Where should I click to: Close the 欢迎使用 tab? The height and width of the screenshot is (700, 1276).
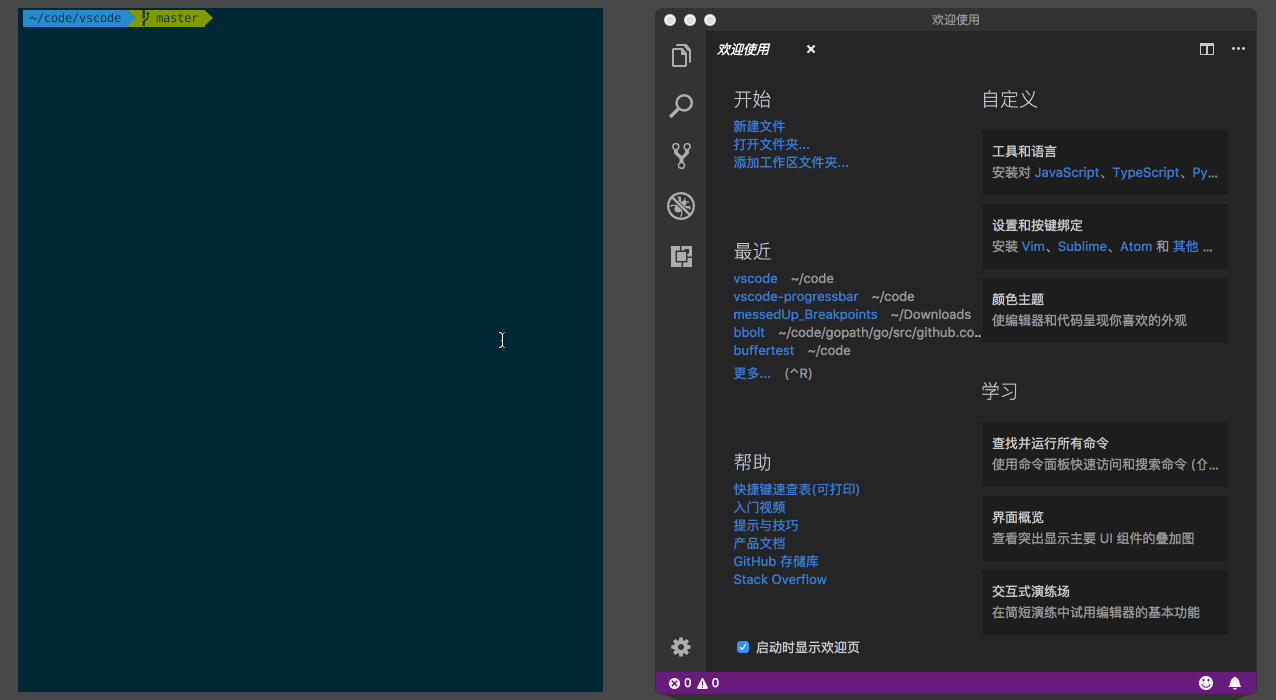(x=811, y=49)
